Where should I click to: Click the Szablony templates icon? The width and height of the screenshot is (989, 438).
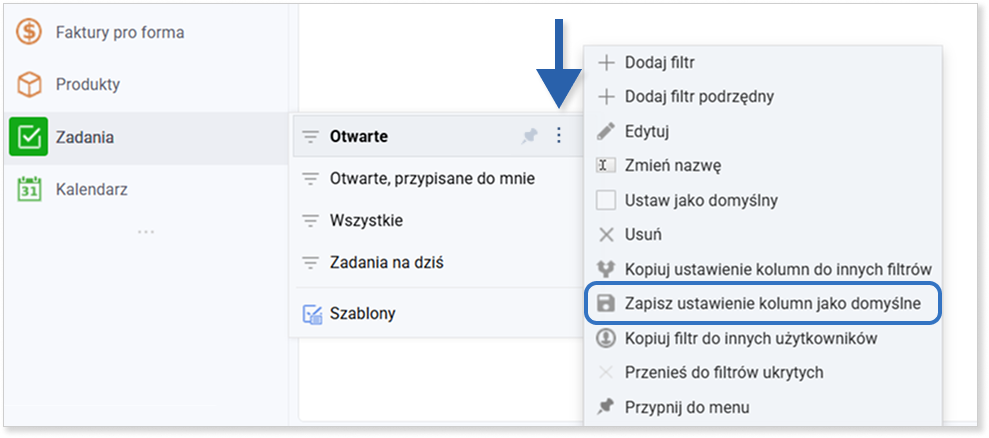(x=312, y=313)
